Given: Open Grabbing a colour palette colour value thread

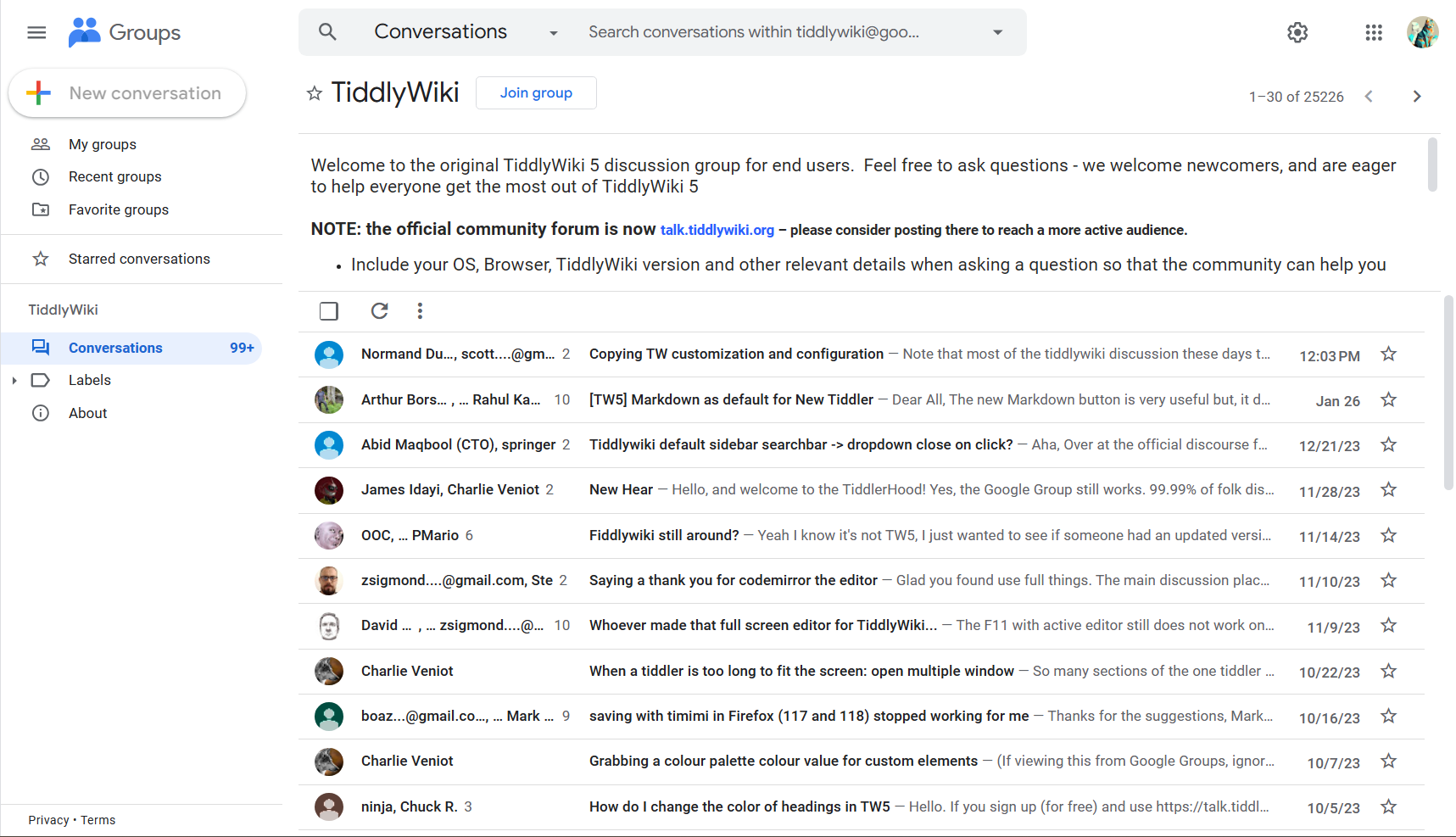Looking at the screenshot, I should point(784,761).
